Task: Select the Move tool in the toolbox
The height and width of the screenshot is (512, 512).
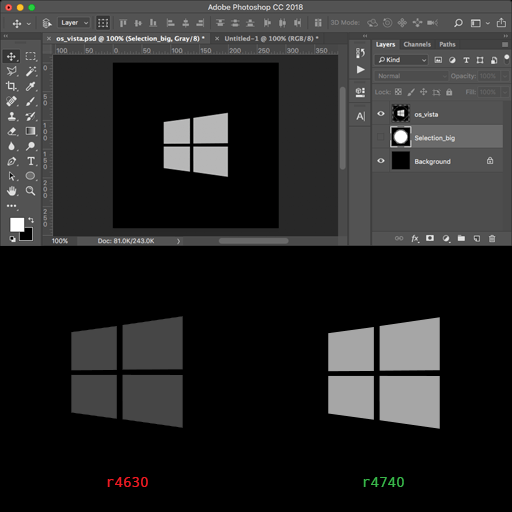Action: click(11, 56)
